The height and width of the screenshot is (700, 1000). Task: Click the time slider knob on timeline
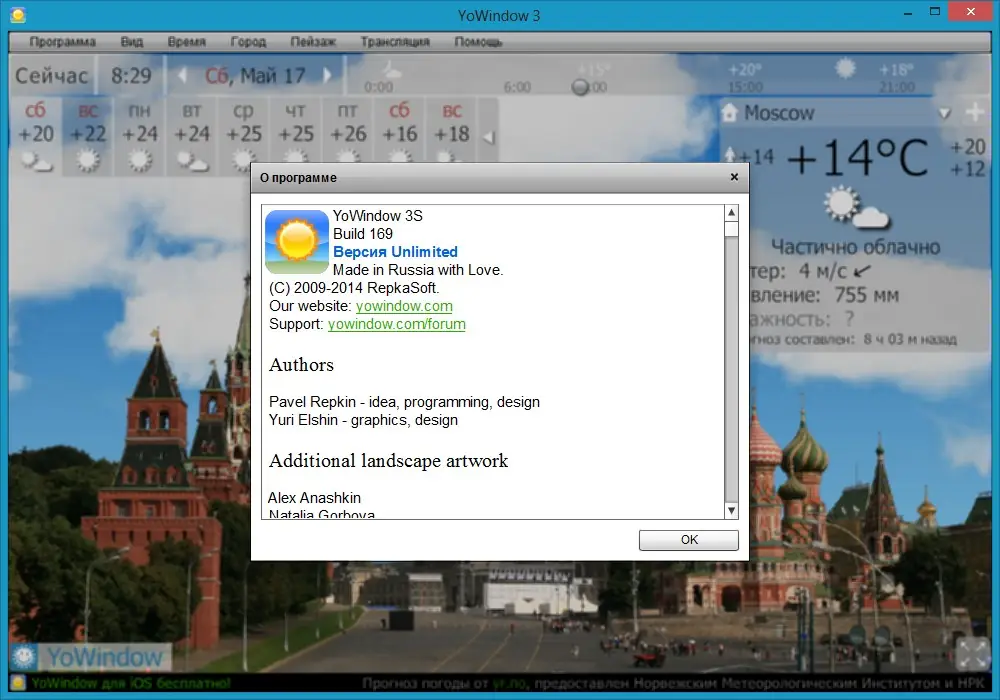(x=580, y=87)
